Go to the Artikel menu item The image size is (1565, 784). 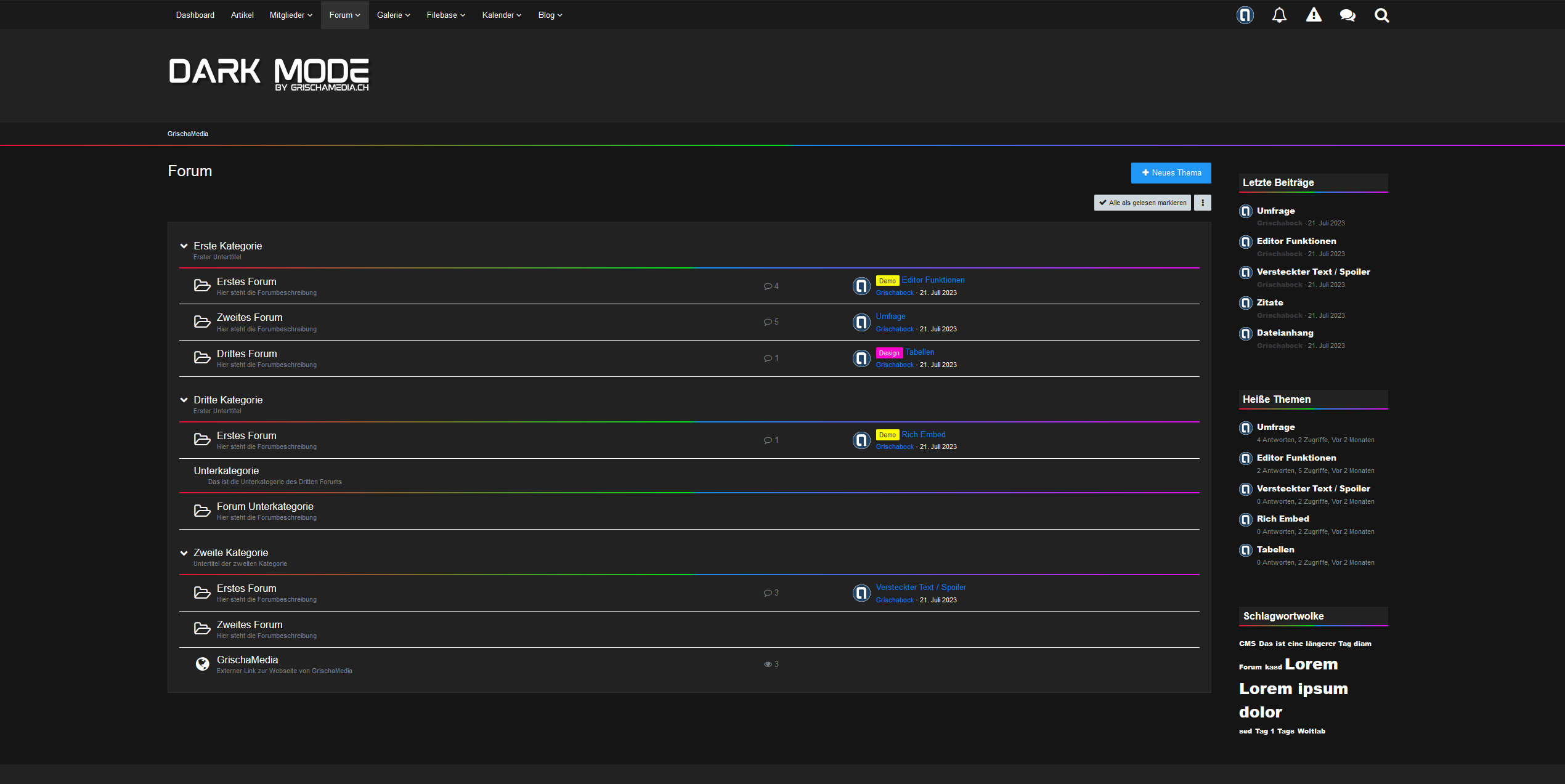(242, 15)
